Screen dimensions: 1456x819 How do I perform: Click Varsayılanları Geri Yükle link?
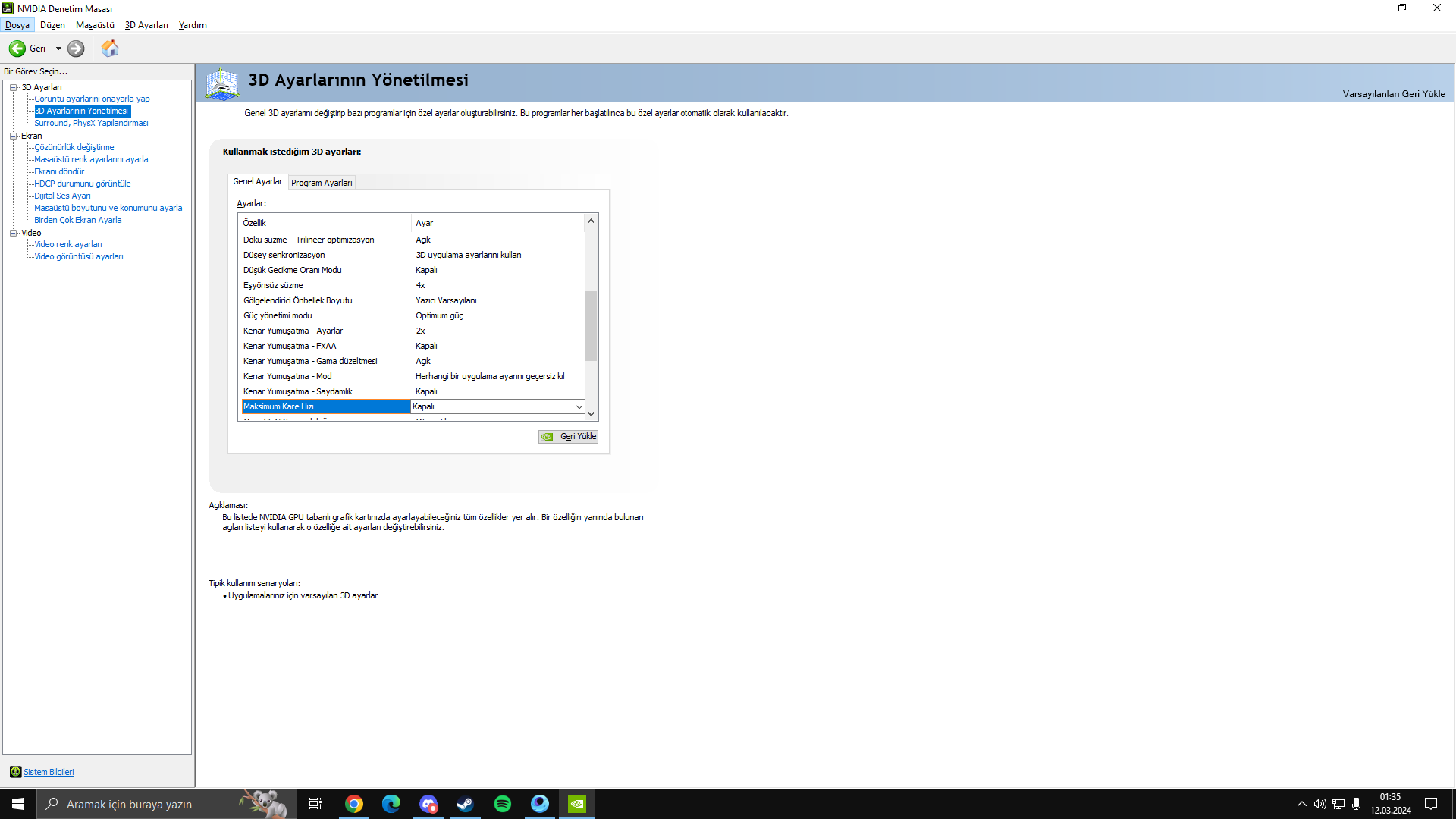[1393, 94]
